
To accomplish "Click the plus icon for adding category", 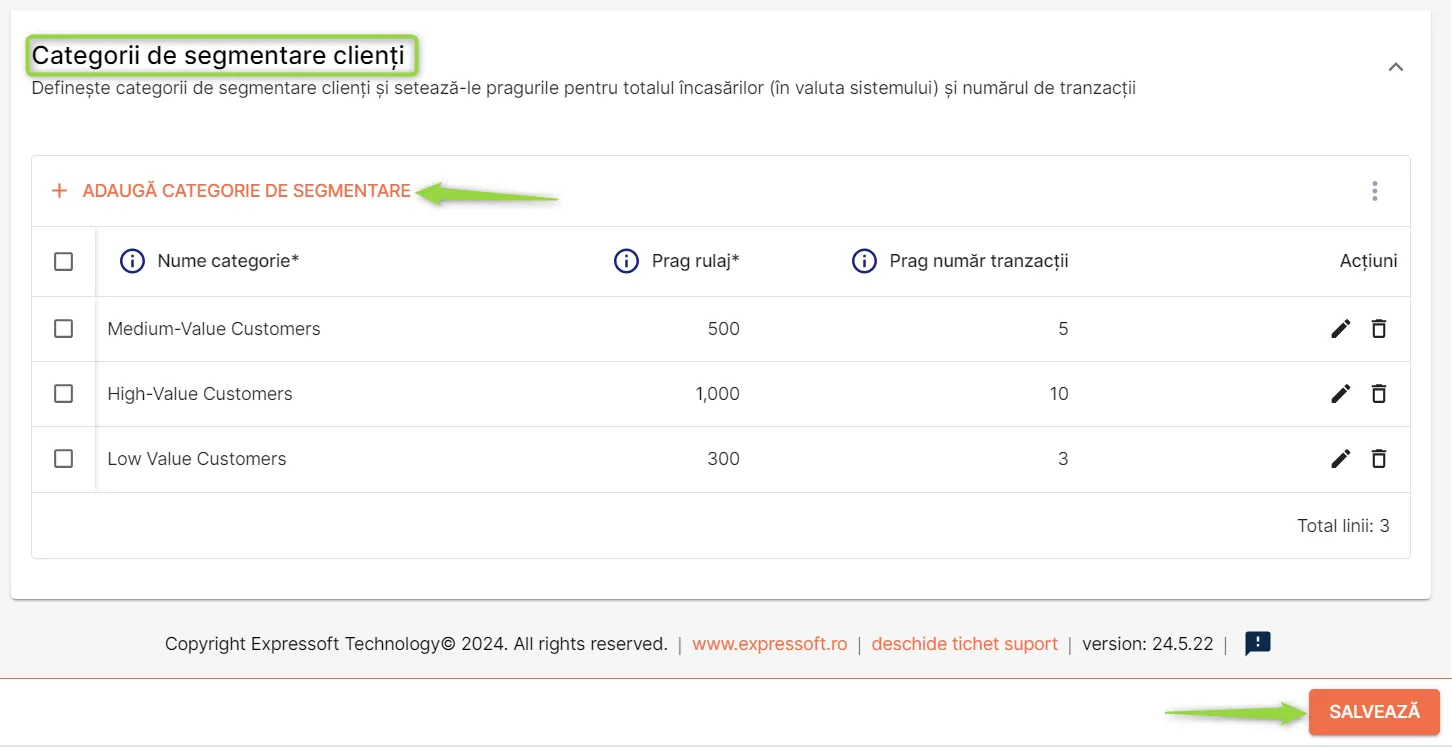I will click(x=59, y=190).
